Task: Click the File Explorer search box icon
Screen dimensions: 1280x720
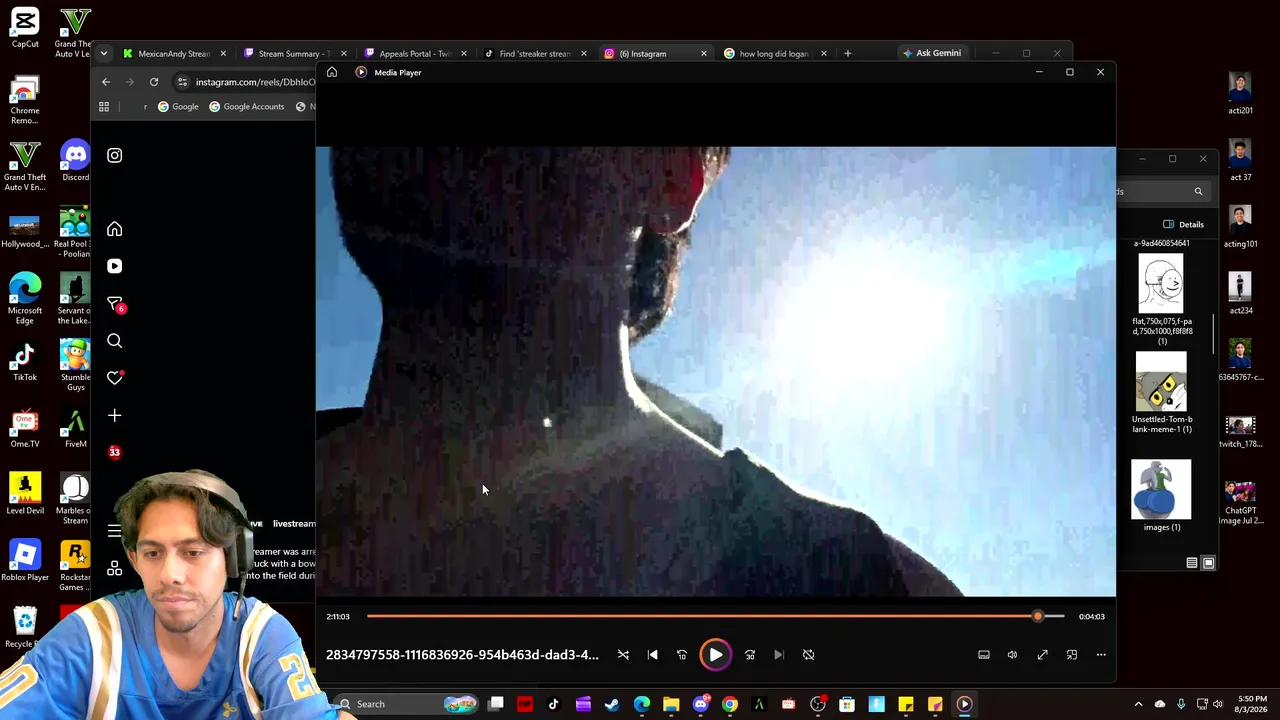Action: [1198, 191]
